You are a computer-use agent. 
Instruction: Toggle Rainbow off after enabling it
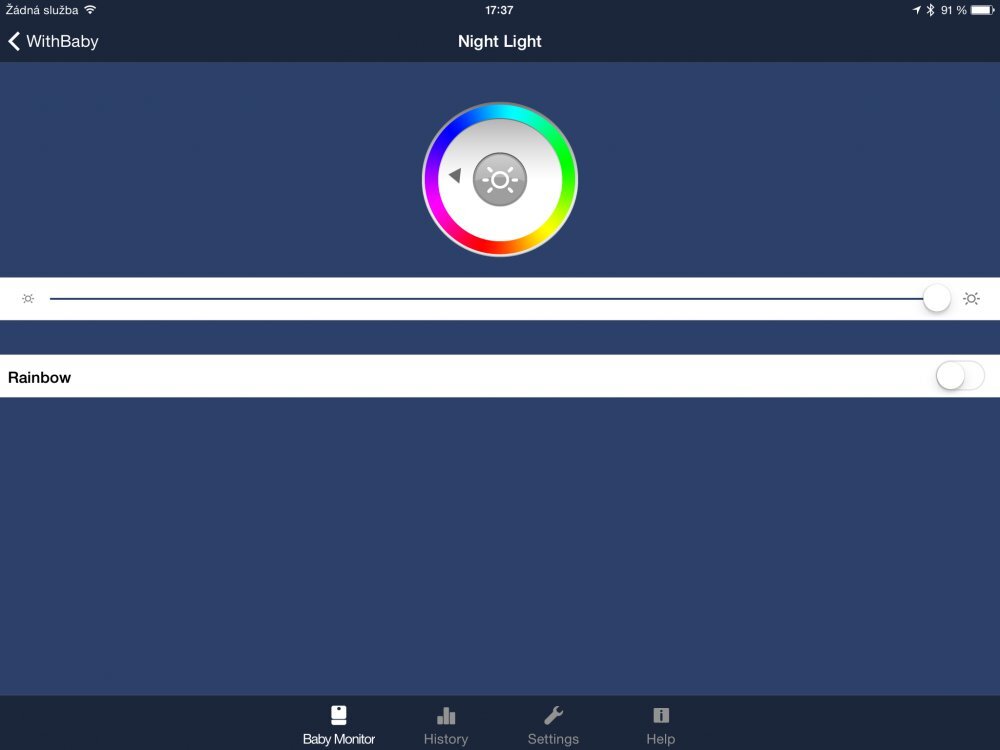958,376
